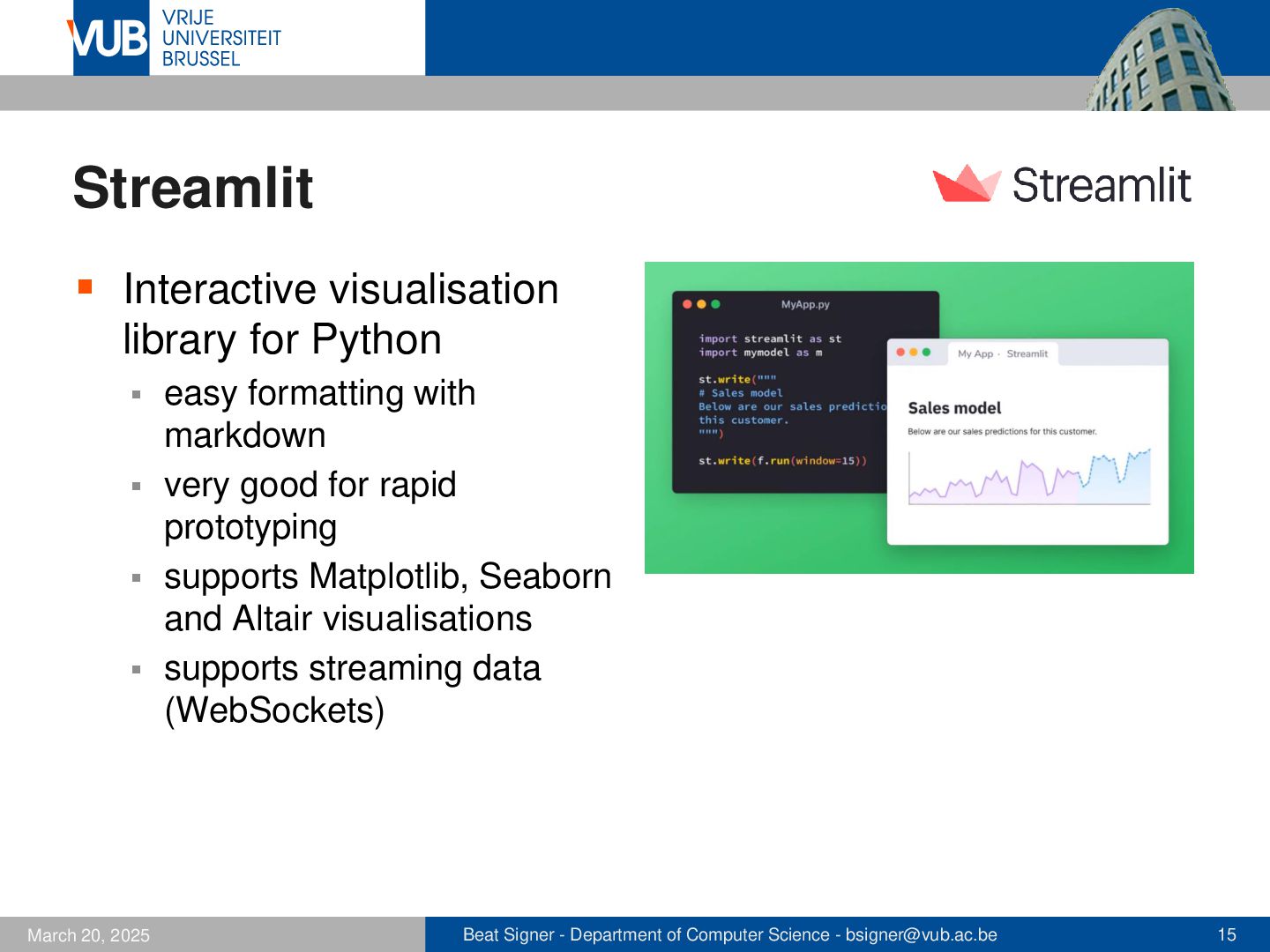Click the sales prediction line chart
The height and width of the screenshot is (952, 1270).
coord(1029,477)
